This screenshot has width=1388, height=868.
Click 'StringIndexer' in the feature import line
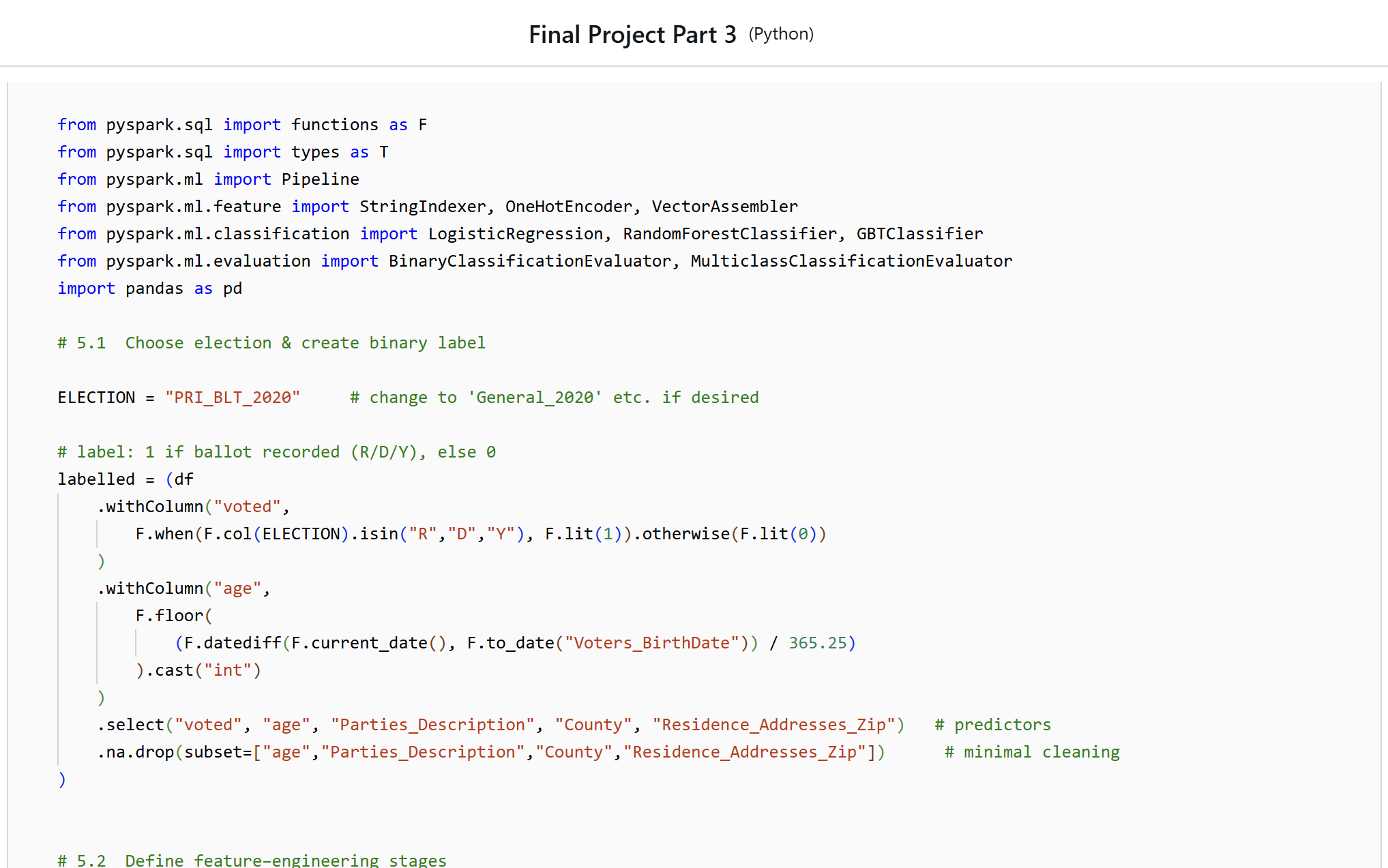[422, 207]
